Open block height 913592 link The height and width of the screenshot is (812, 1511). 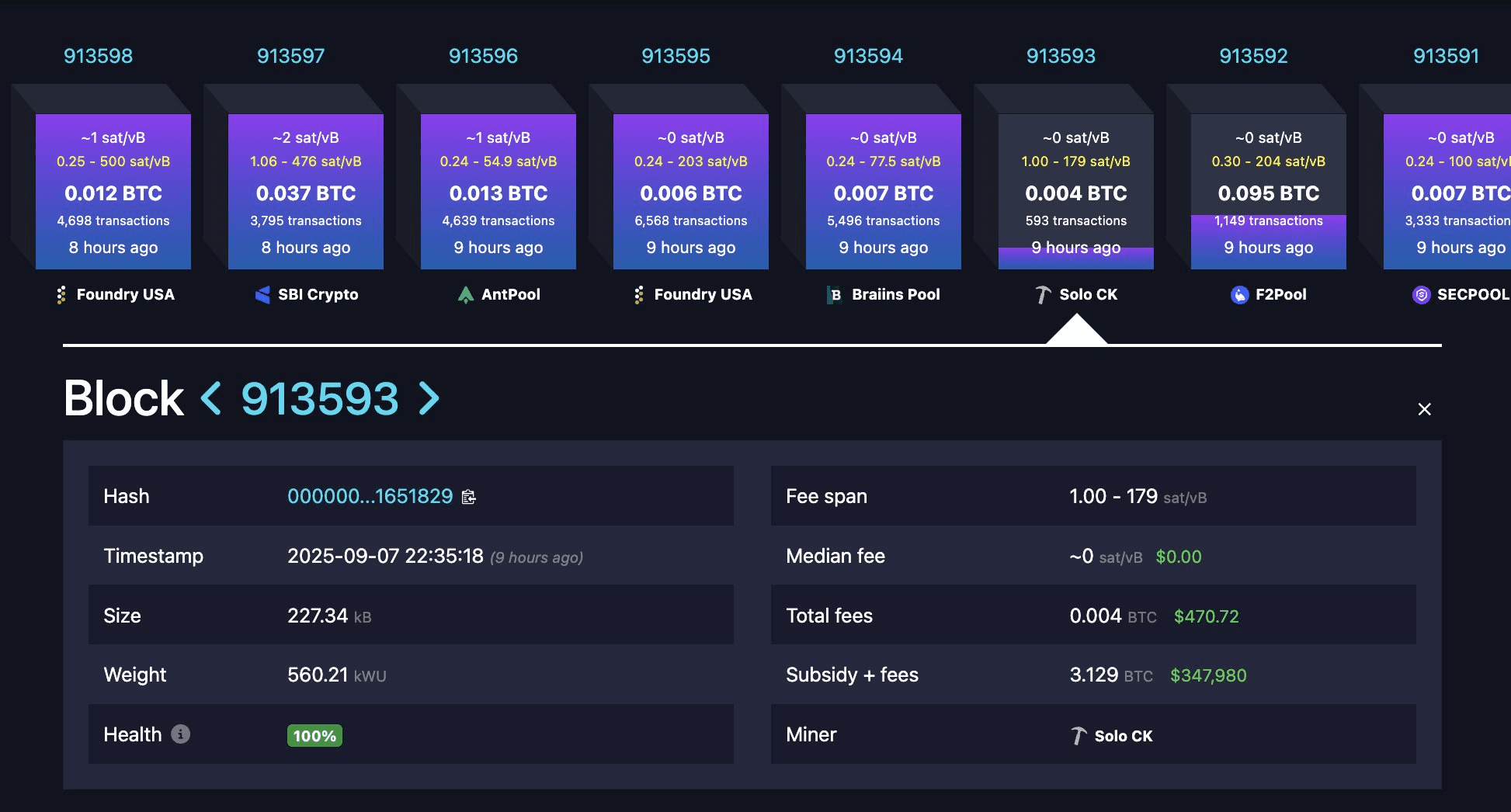pyautogui.click(x=1253, y=56)
